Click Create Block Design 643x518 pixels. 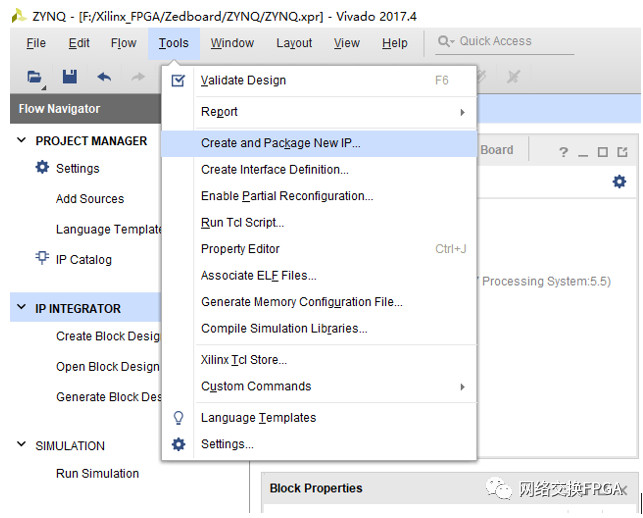[x=108, y=336]
